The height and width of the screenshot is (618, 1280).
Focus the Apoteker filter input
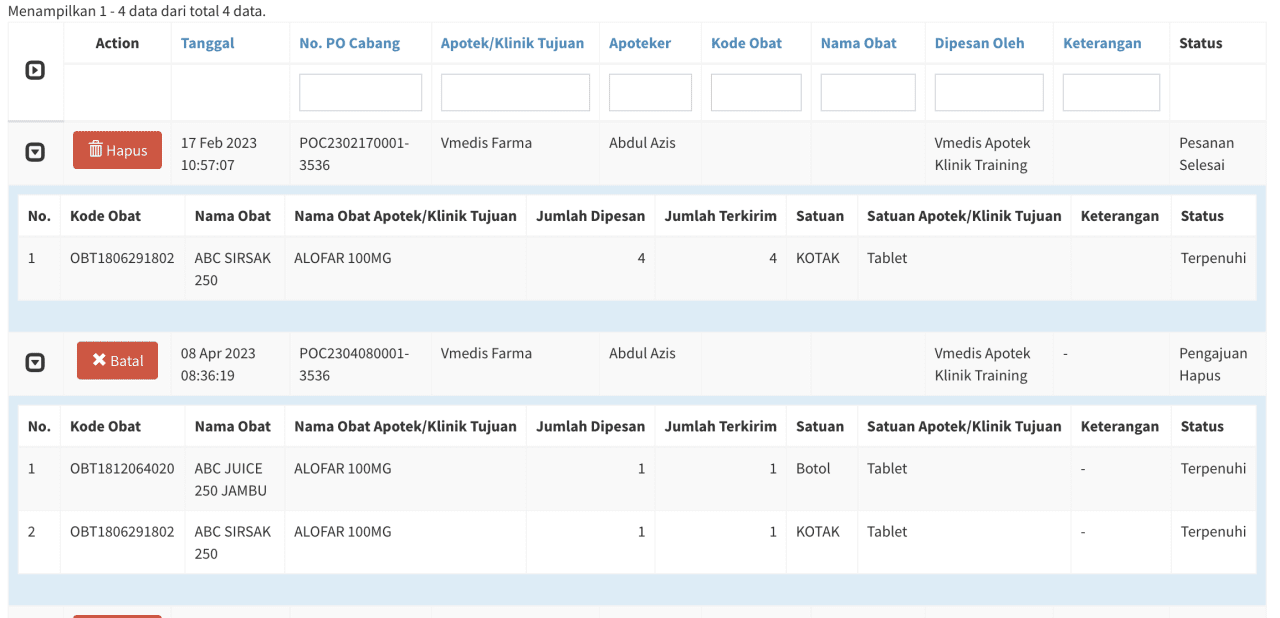click(650, 93)
